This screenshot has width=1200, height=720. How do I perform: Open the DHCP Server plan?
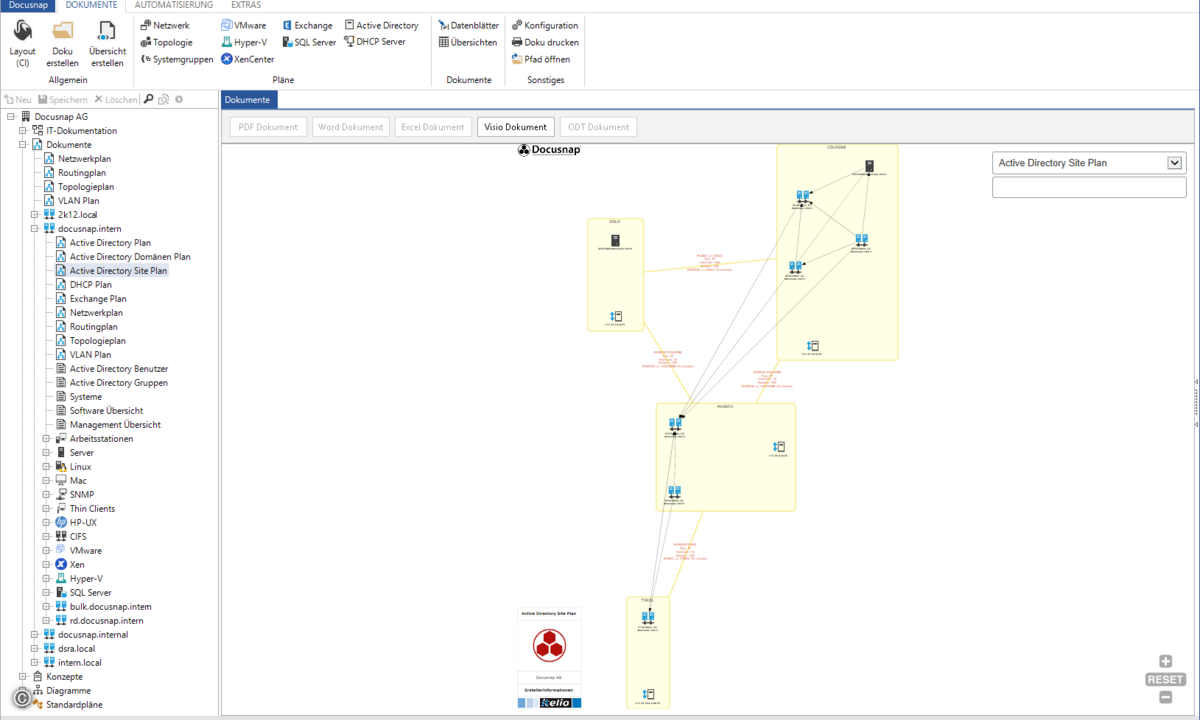[375, 42]
